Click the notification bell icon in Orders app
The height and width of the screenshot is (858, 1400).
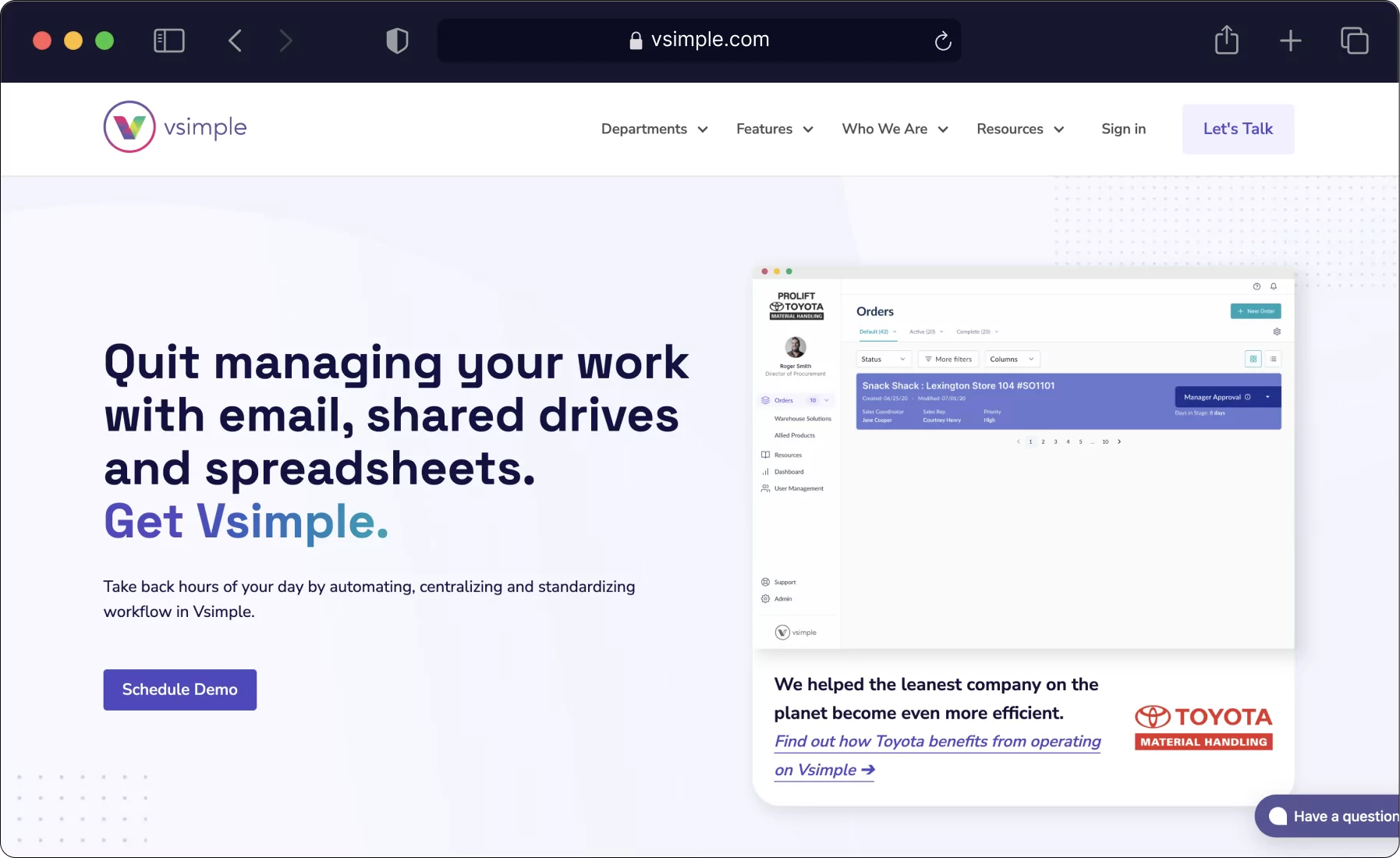[x=1274, y=287]
